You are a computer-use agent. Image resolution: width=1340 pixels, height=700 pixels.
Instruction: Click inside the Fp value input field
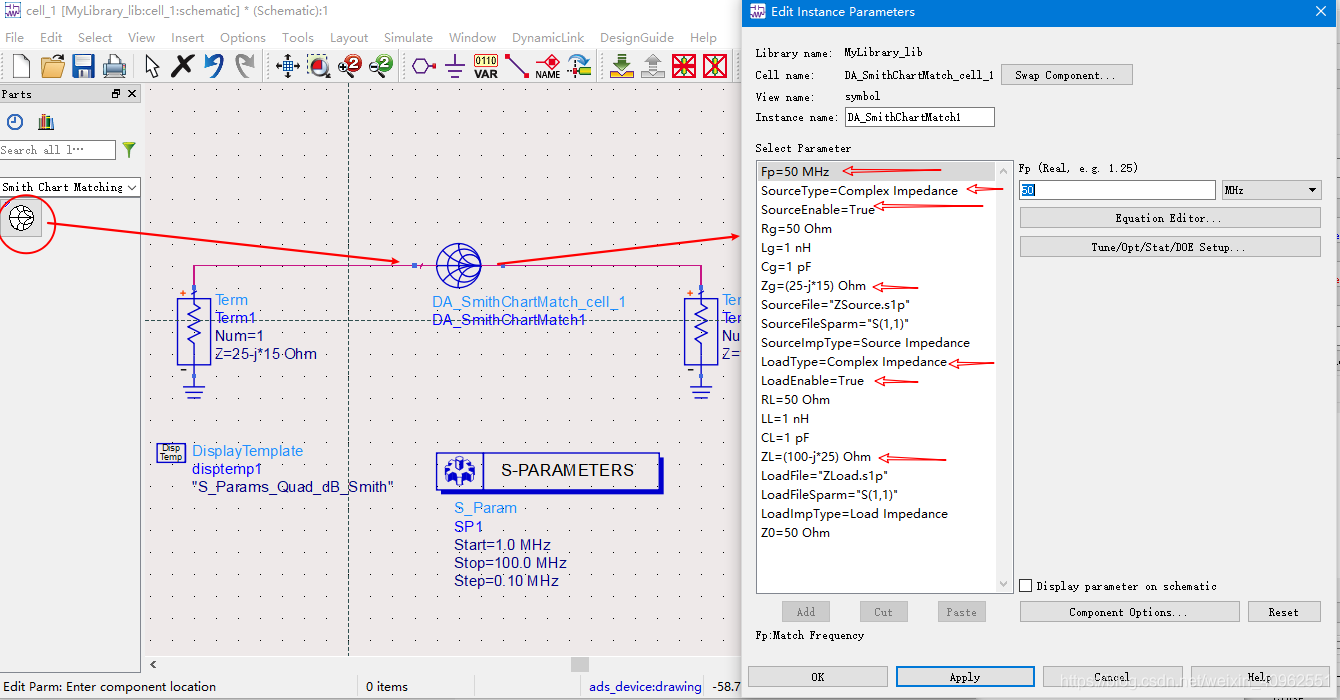[x=1117, y=189]
